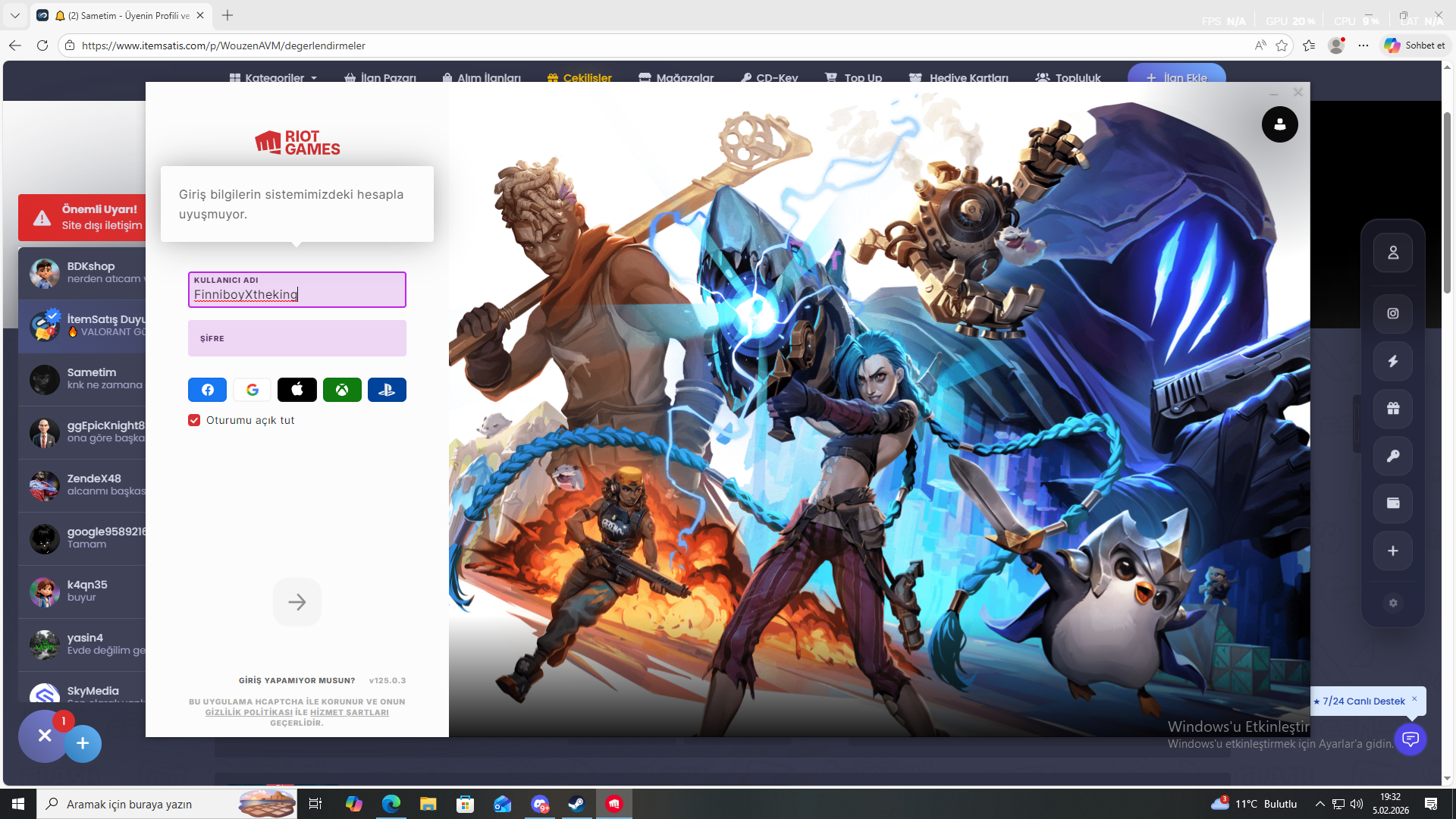This screenshot has width=1456, height=819.
Task: Open 'Giriş yapamıyor musun?' help link
Action: (x=297, y=680)
